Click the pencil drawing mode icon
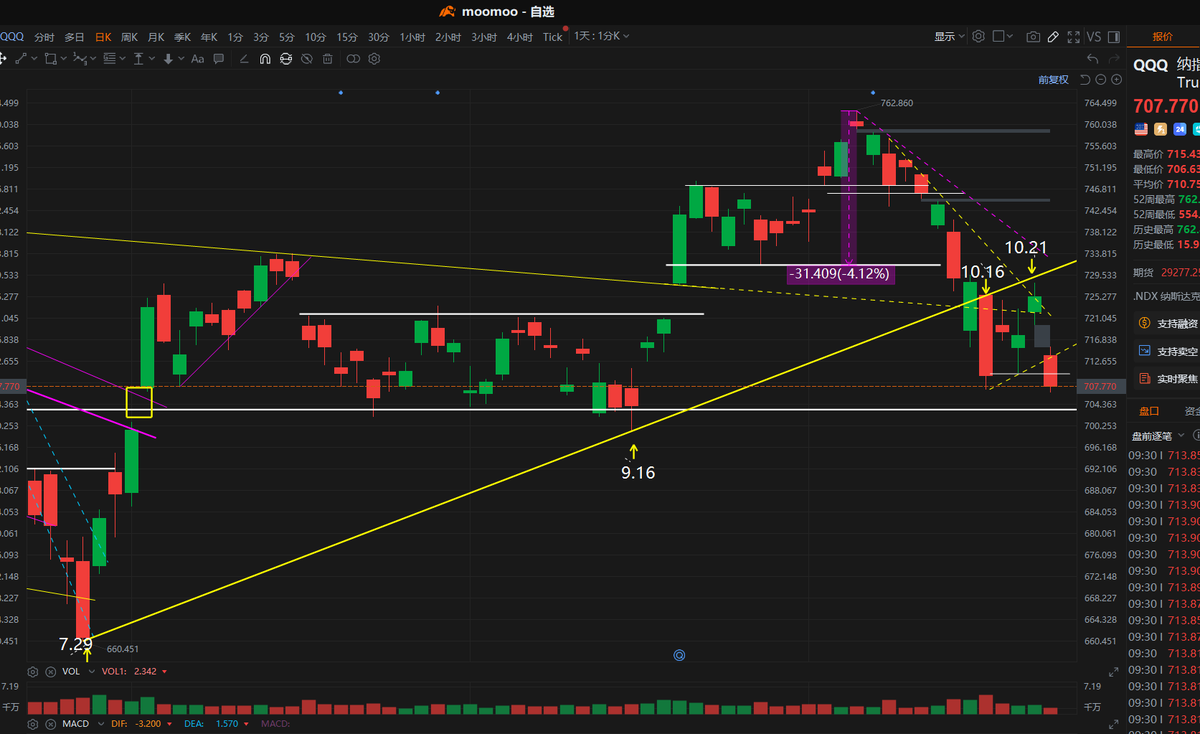 (x=1053, y=37)
